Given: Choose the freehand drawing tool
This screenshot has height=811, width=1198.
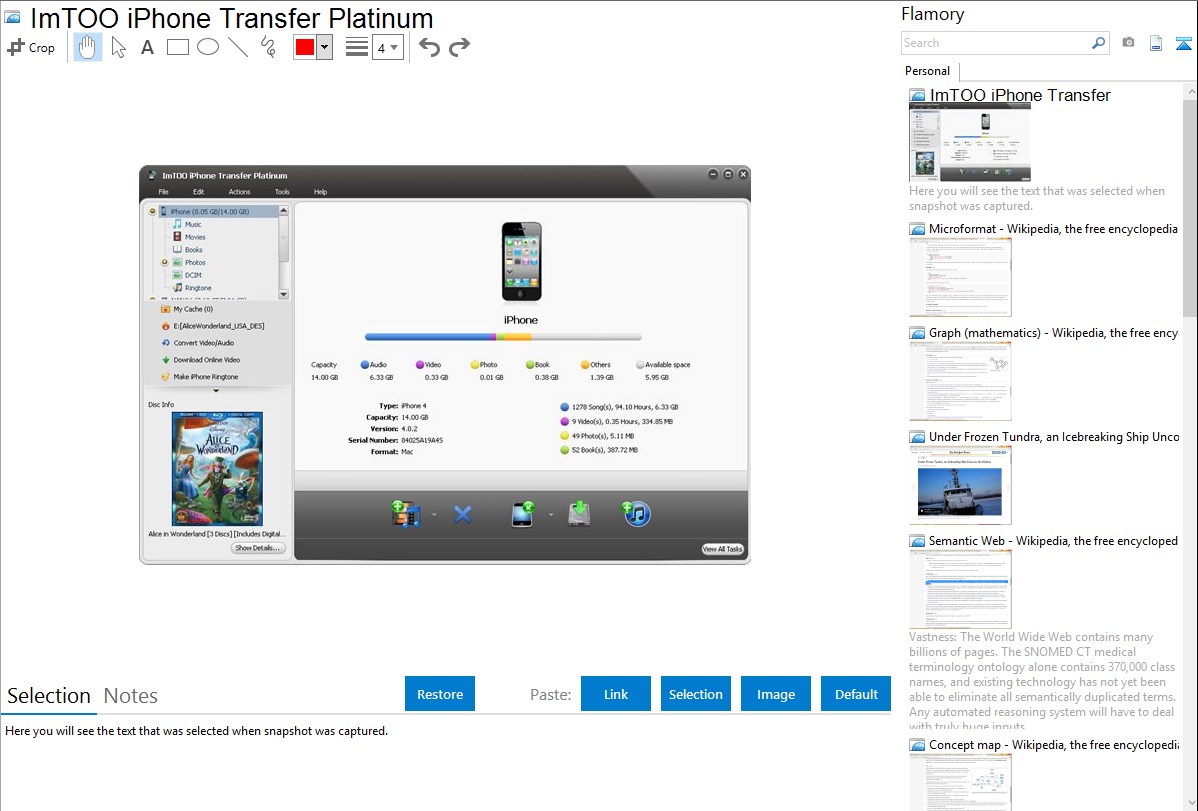Looking at the screenshot, I should (268, 47).
